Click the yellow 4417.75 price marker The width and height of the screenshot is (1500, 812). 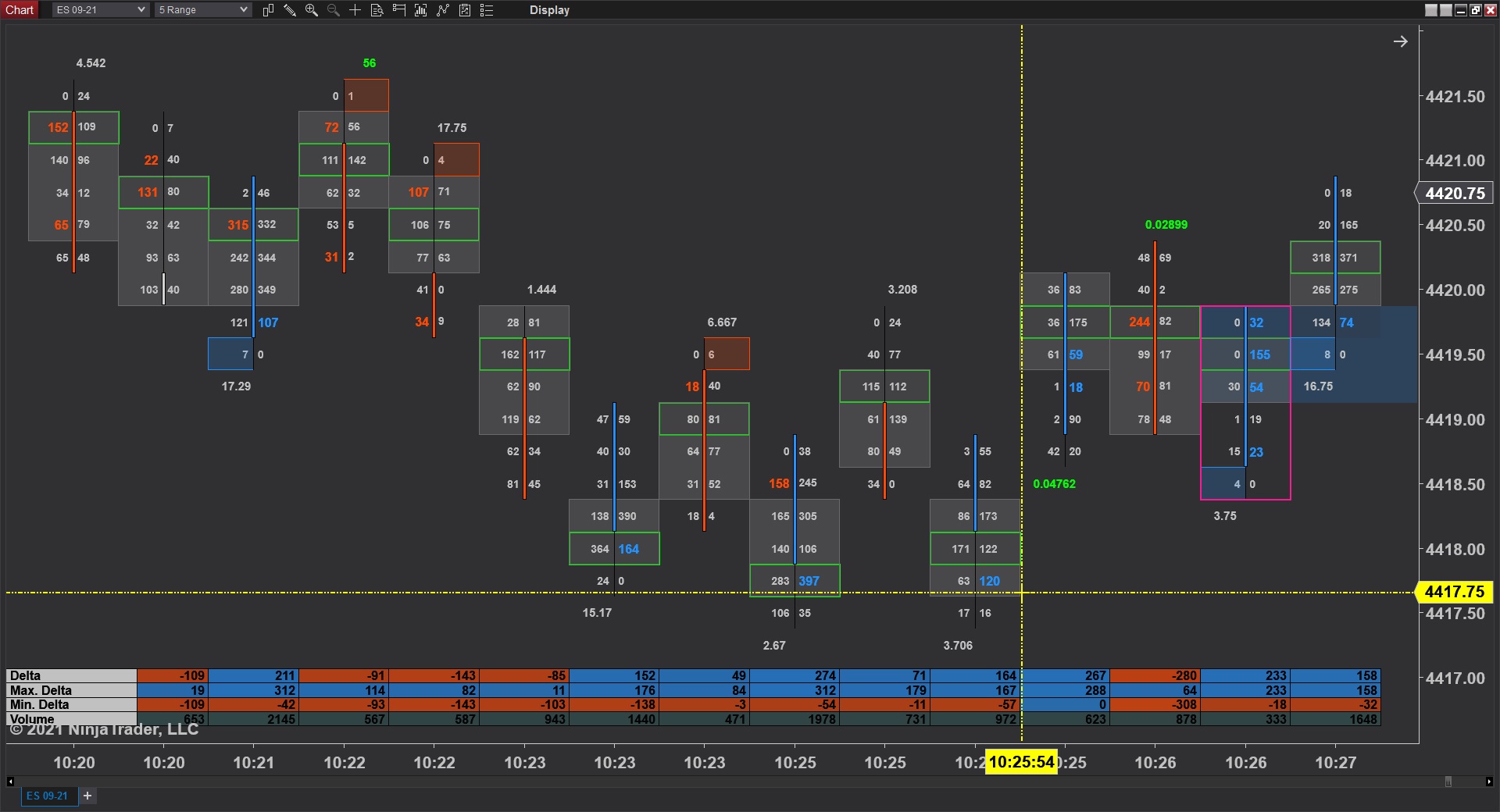pos(1455,592)
